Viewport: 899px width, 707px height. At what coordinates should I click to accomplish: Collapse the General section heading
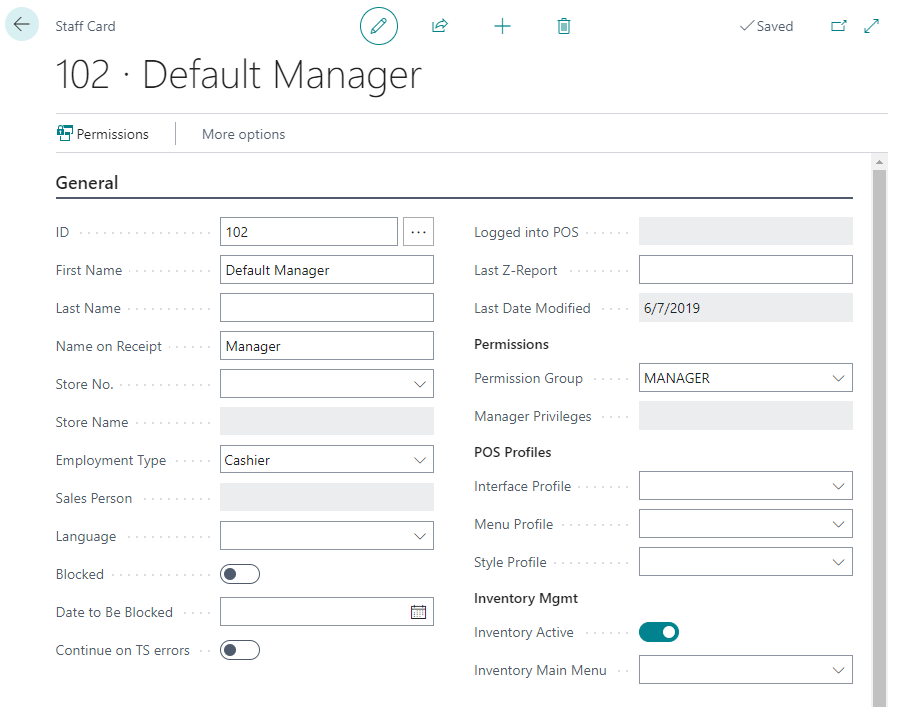click(87, 183)
